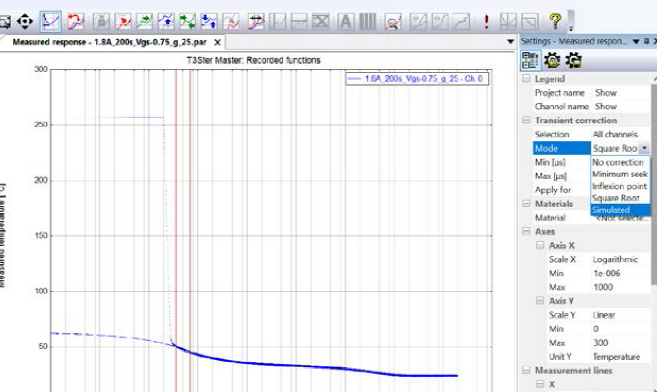
Task: Click the red looping arrows curve icon
Action: point(76,21)
